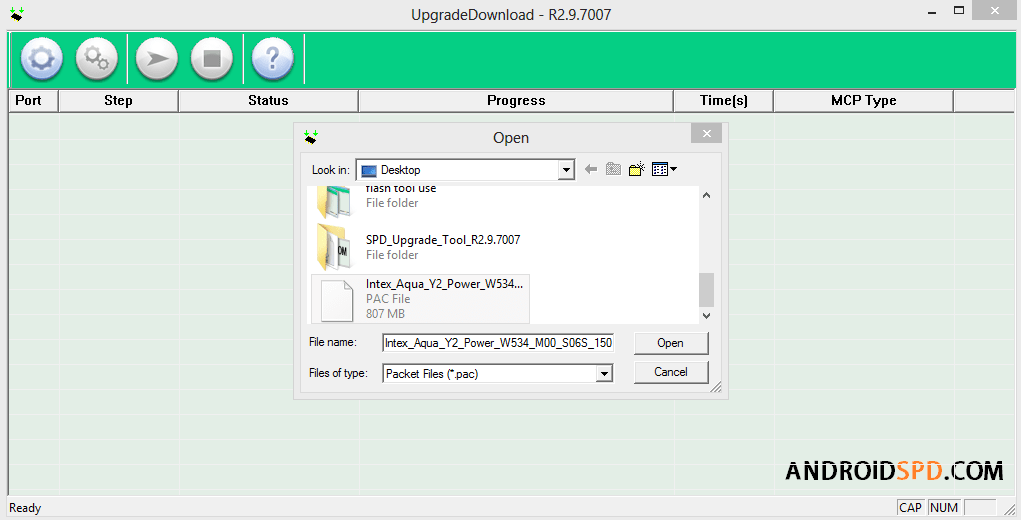Click the Ready status bar text

pyautogui.click(x=25, y=508)
